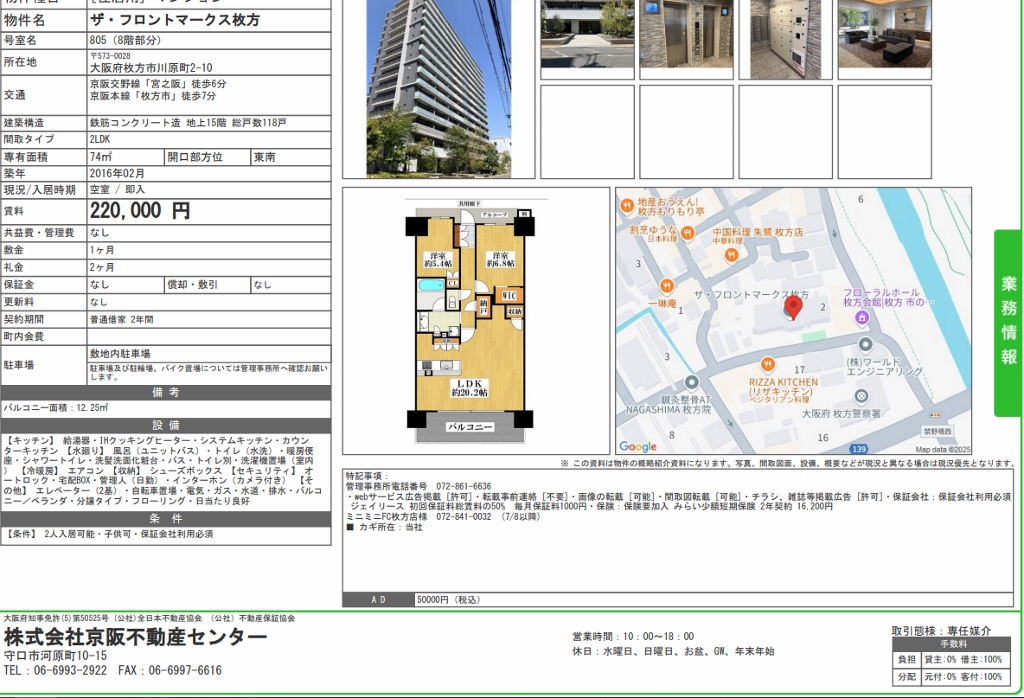Click the フローラルホール purple map marker
This screenshot has width=1024, height=698.
(861, 318)
